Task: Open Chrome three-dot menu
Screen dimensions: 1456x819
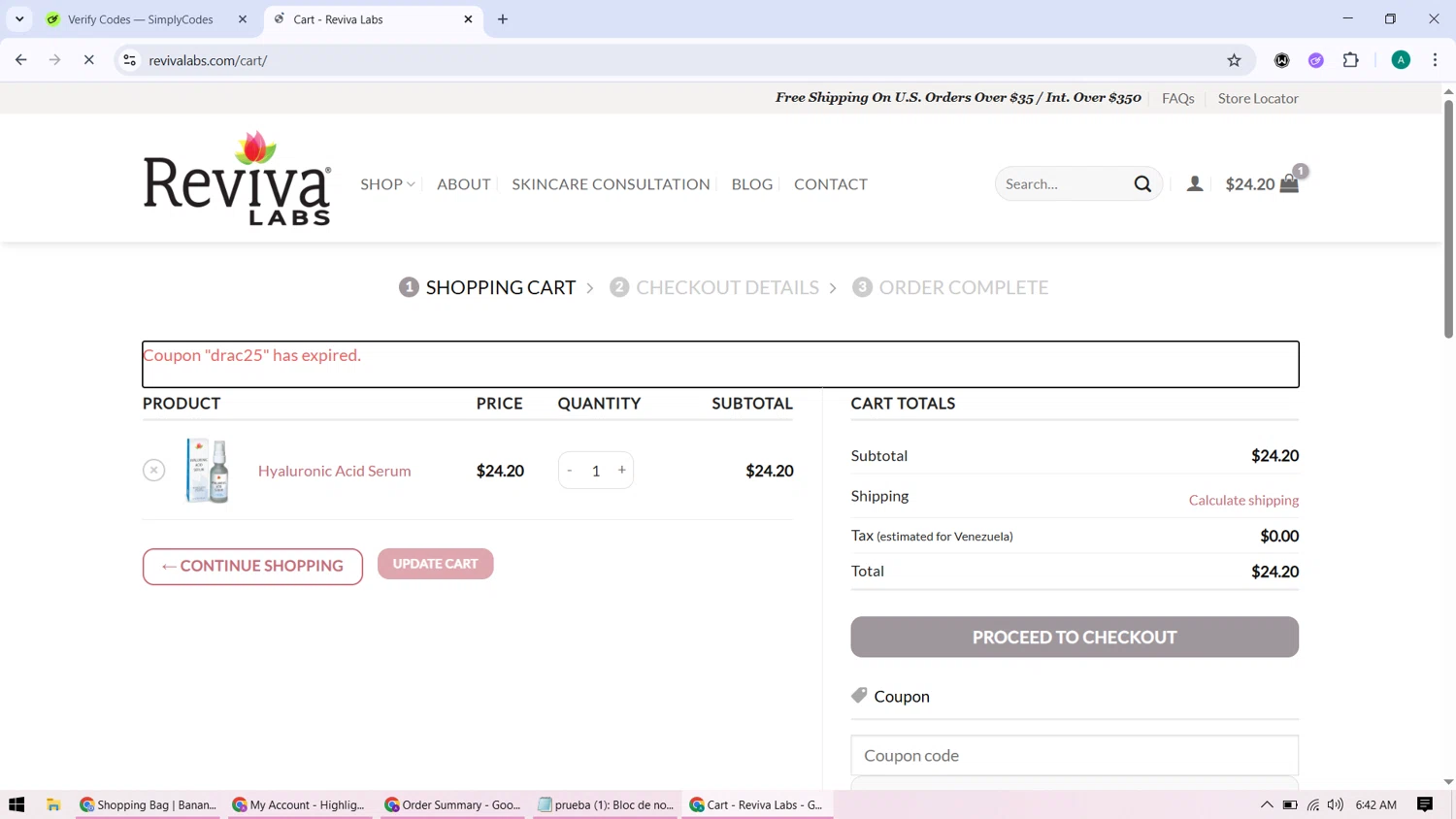Action: click(x=1435, y=60)
